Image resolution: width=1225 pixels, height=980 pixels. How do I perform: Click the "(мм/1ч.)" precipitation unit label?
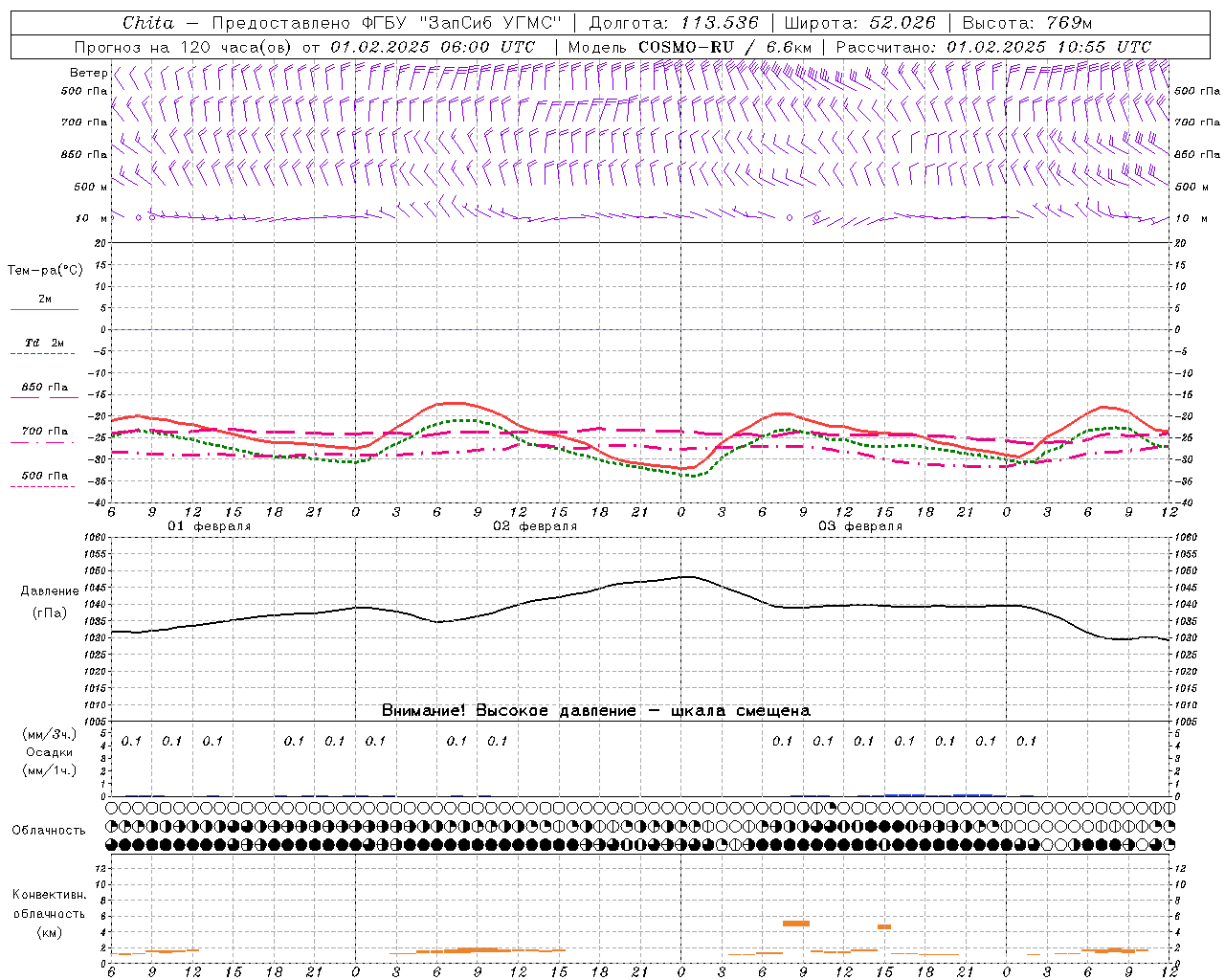(x=49, y=770)
